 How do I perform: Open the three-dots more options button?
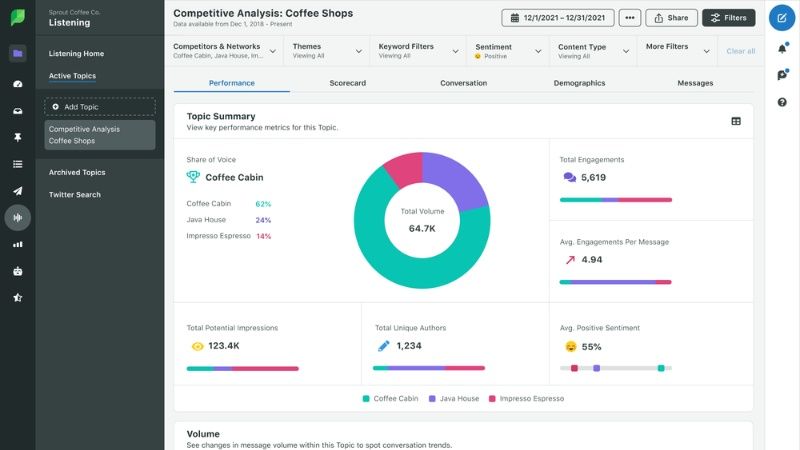click(x=630, y=18)
